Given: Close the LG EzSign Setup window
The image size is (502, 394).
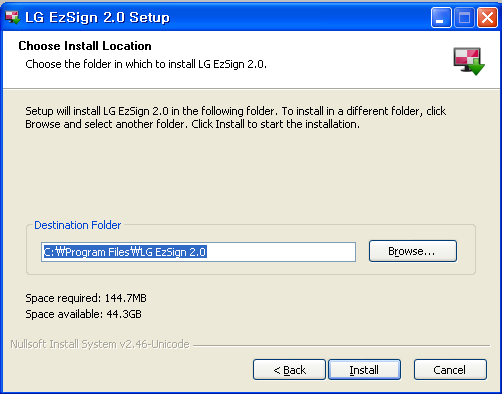Looking at the screenshot, I should tap(487, 18).
